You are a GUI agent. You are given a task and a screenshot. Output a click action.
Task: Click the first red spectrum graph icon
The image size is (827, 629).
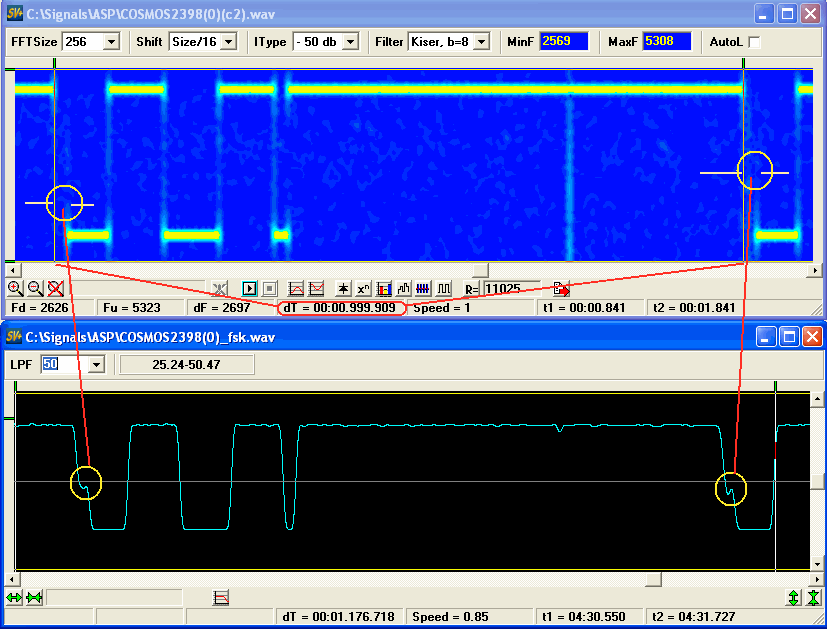point(296,288)
